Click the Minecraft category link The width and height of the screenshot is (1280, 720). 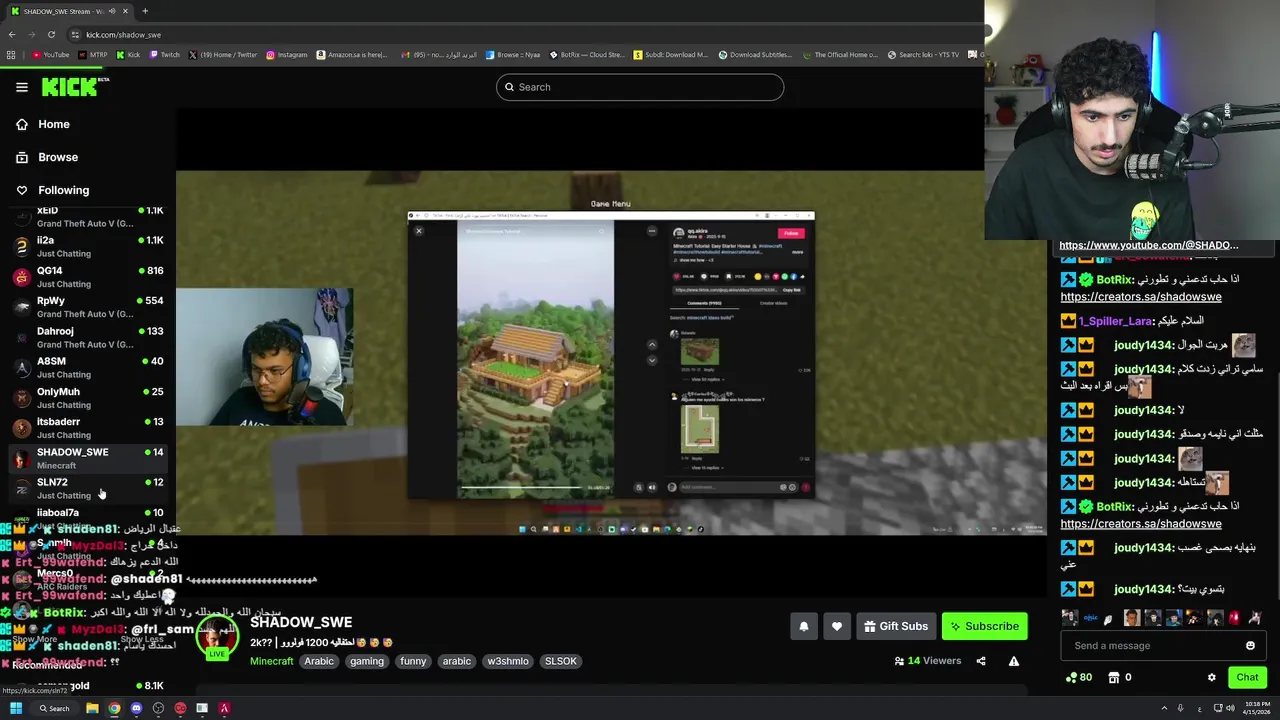[x=272, y=661]
